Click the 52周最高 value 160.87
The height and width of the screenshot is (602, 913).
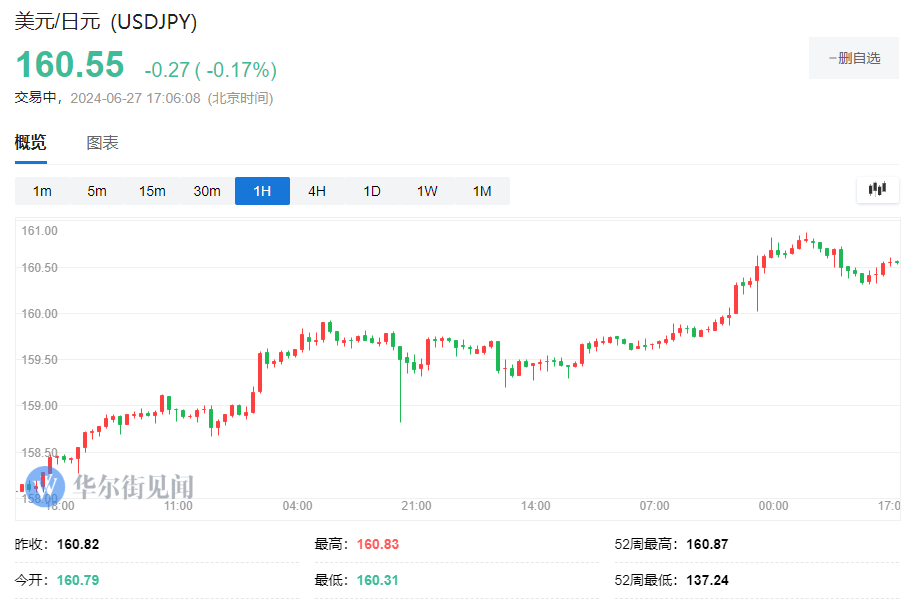point(707,544)
